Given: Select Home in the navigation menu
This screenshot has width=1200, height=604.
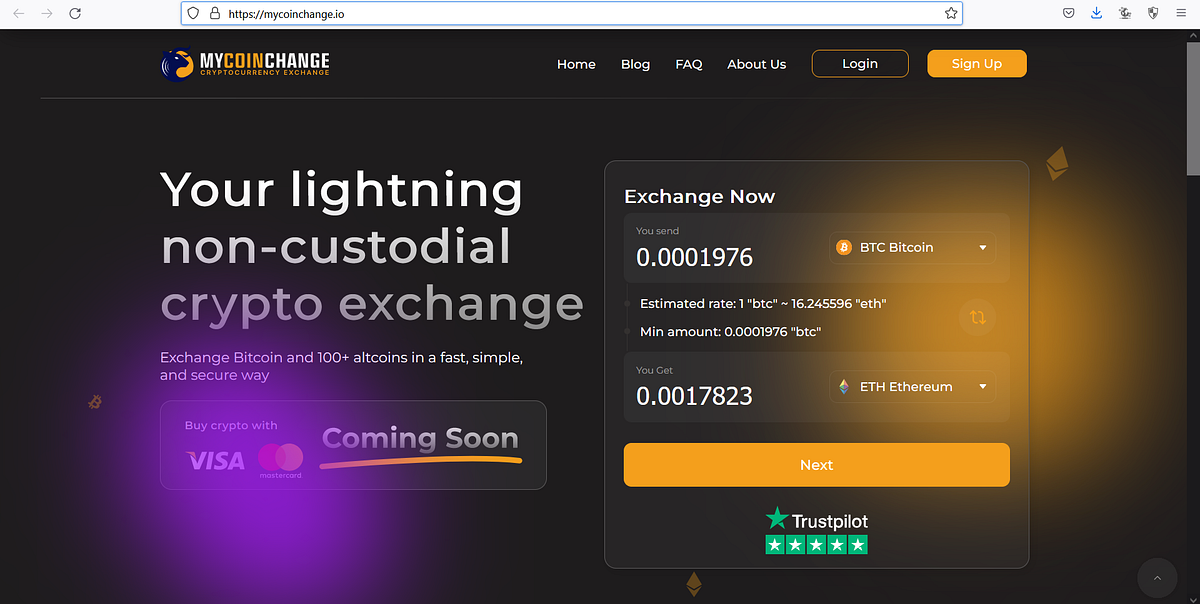Looking at the screenshot, I should (x=576, y=64).
